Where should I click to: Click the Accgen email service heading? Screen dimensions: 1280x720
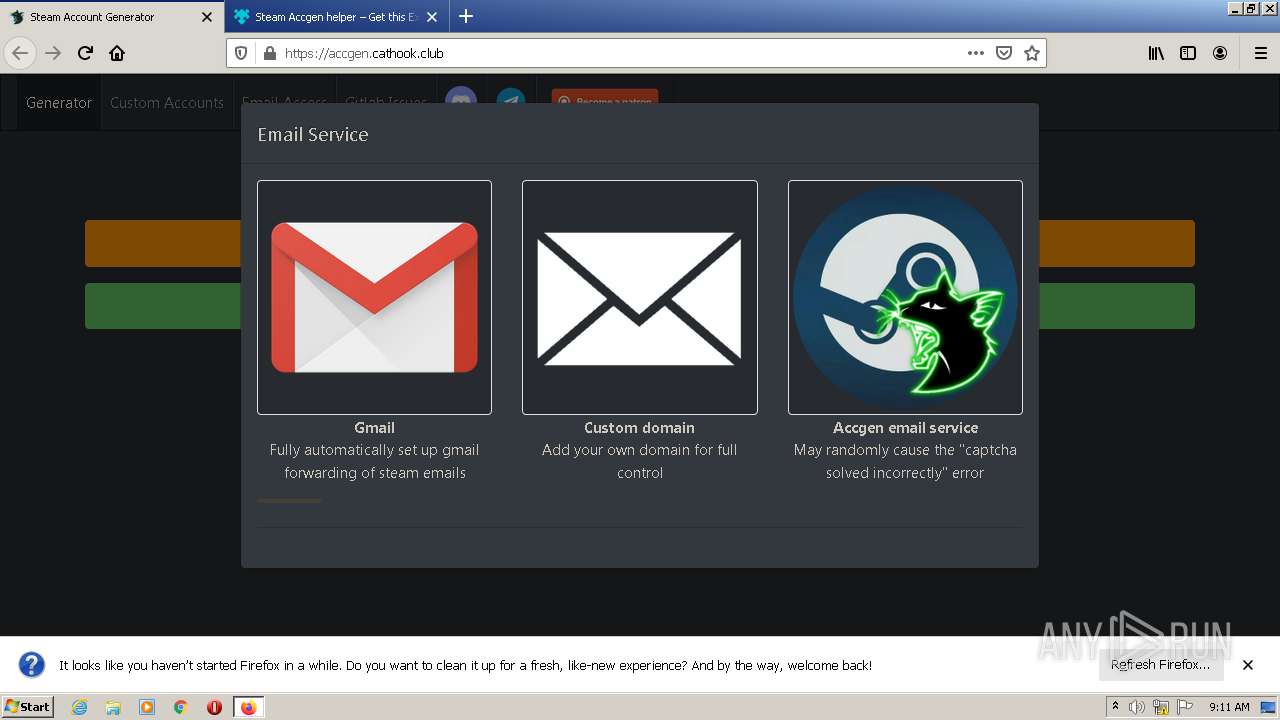[x=905, y=428]
